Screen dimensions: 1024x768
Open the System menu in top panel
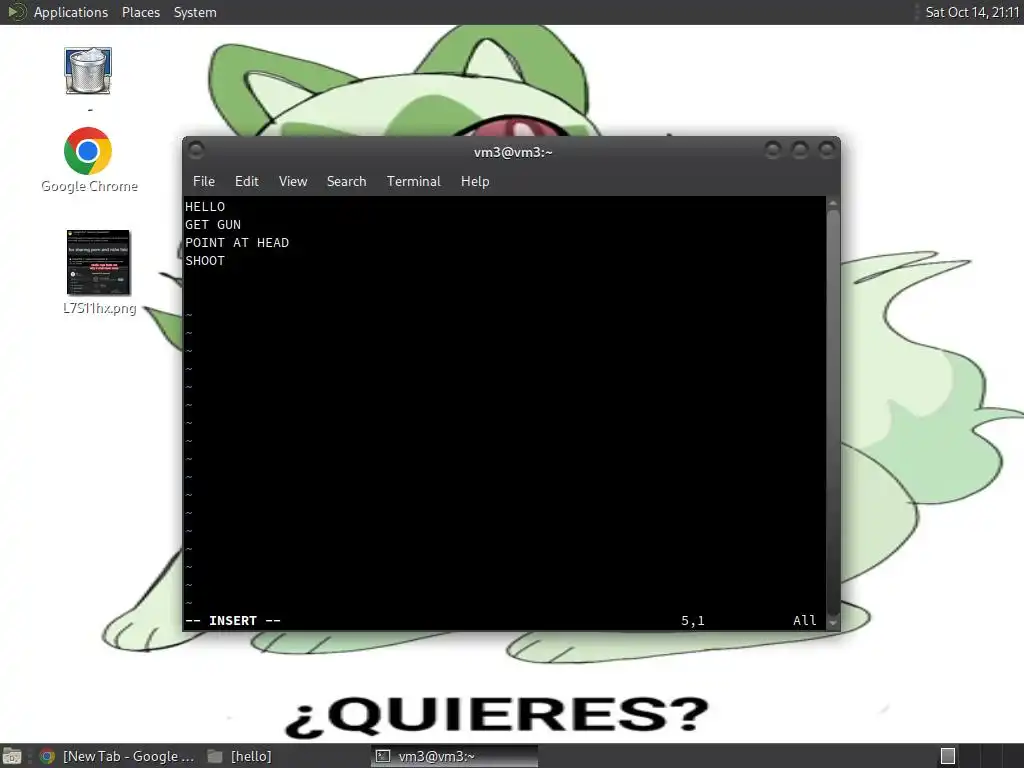(195, 12)
